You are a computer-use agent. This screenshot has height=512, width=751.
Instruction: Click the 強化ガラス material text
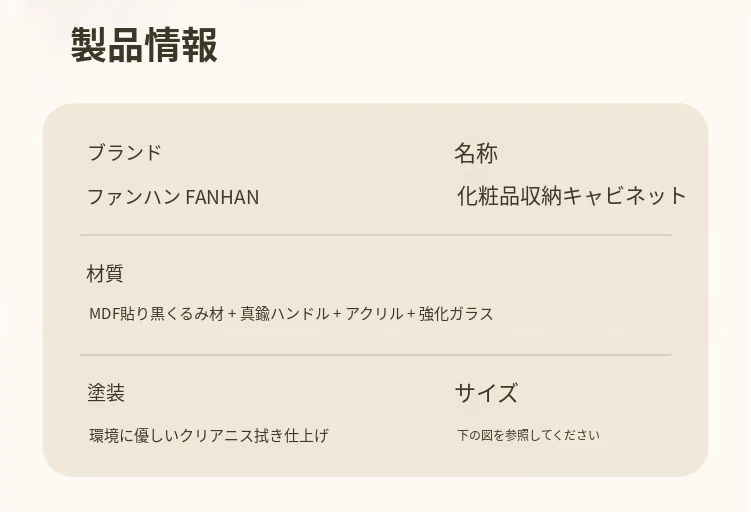[456, 314]
